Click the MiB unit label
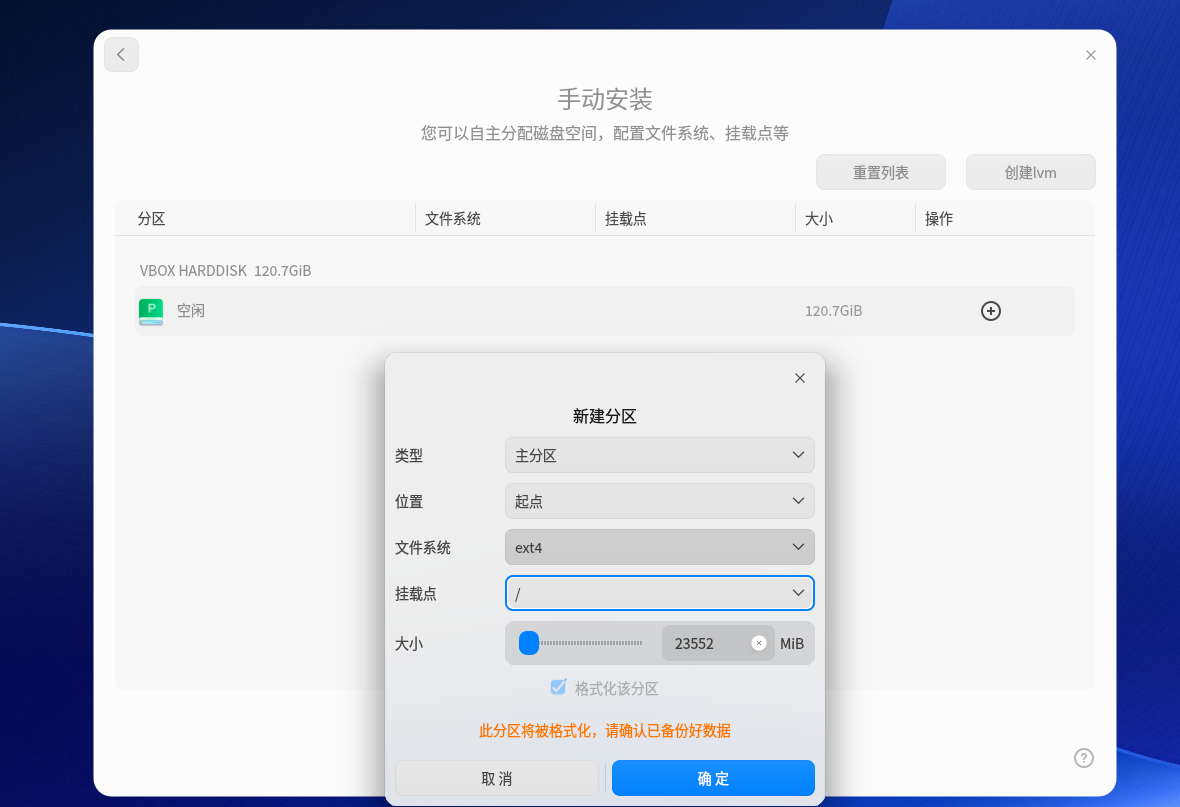 click(x=792, y=644)
